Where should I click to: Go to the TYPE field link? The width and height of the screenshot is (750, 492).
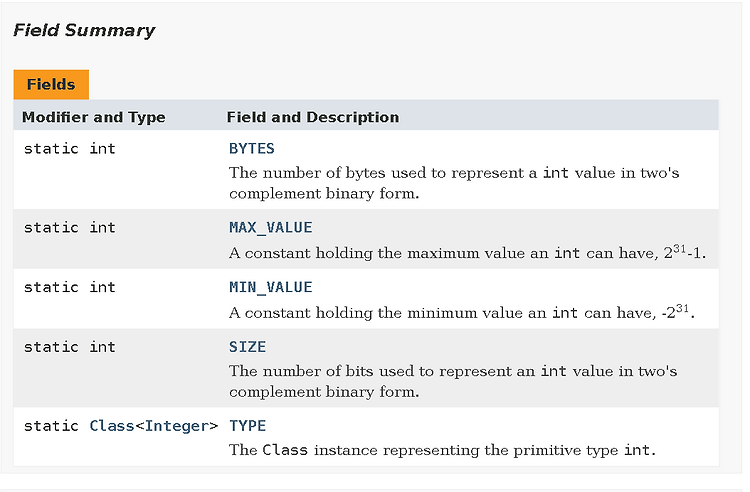247,426
